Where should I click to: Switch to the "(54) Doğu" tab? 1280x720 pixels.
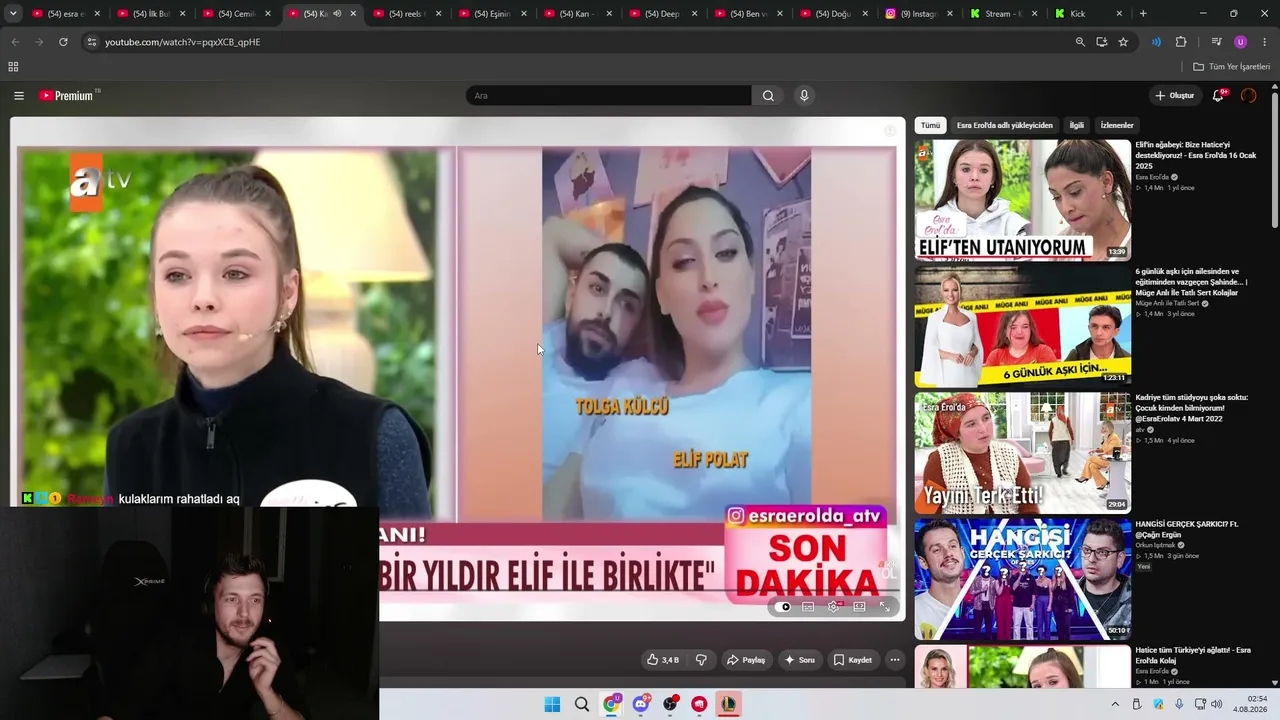(x=834, y=14)
